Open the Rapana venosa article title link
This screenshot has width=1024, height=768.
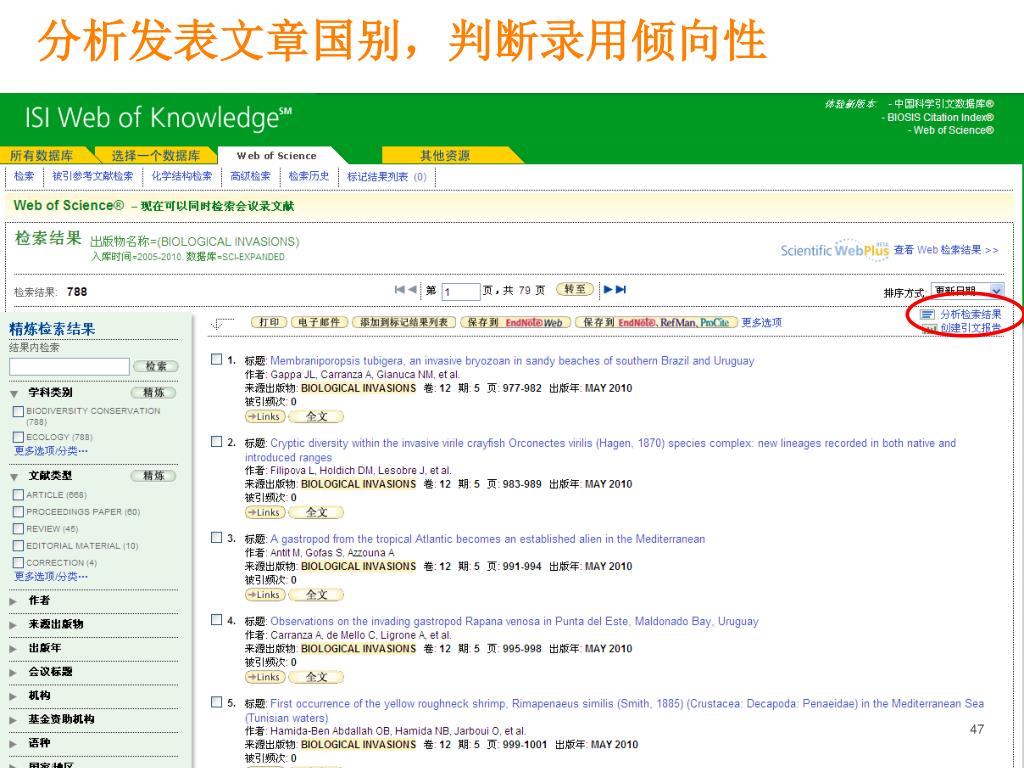[x=515, y=621]
